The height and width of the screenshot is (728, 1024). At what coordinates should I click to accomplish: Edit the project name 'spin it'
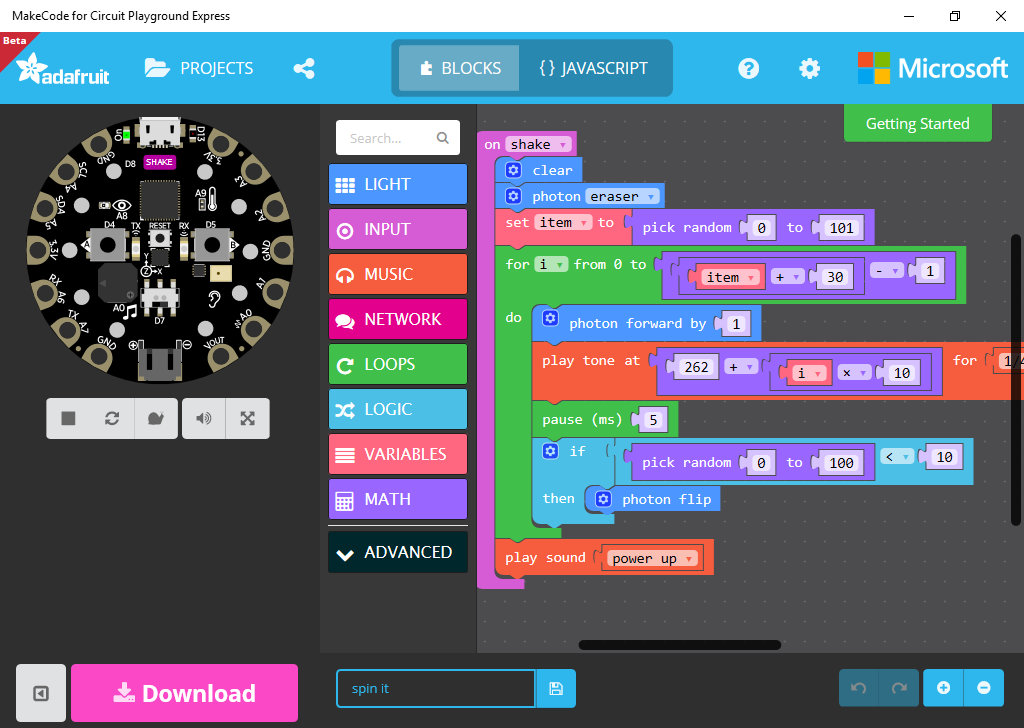coord(436,688)
